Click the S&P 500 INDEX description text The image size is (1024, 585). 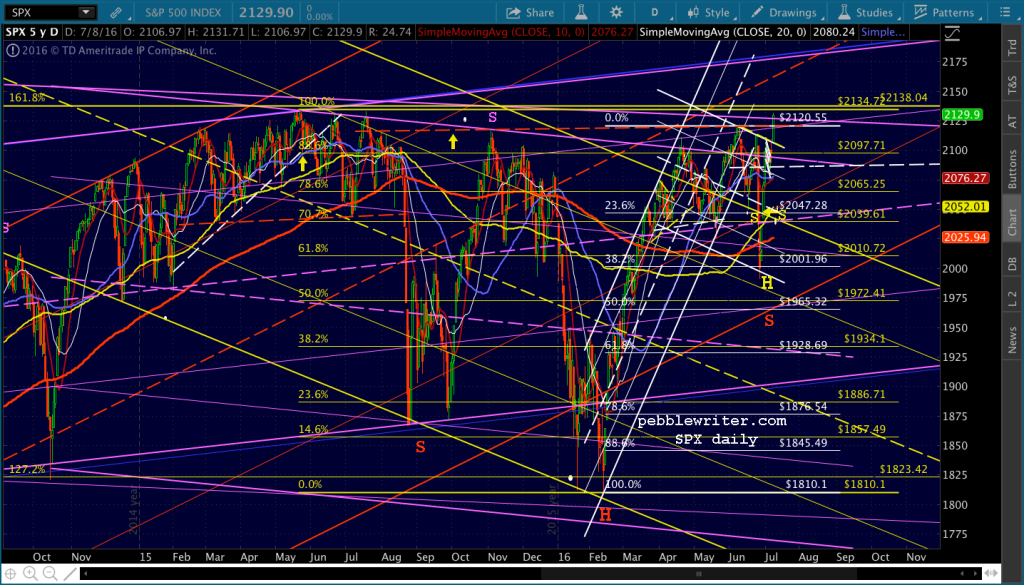click(x=184, y=12)
